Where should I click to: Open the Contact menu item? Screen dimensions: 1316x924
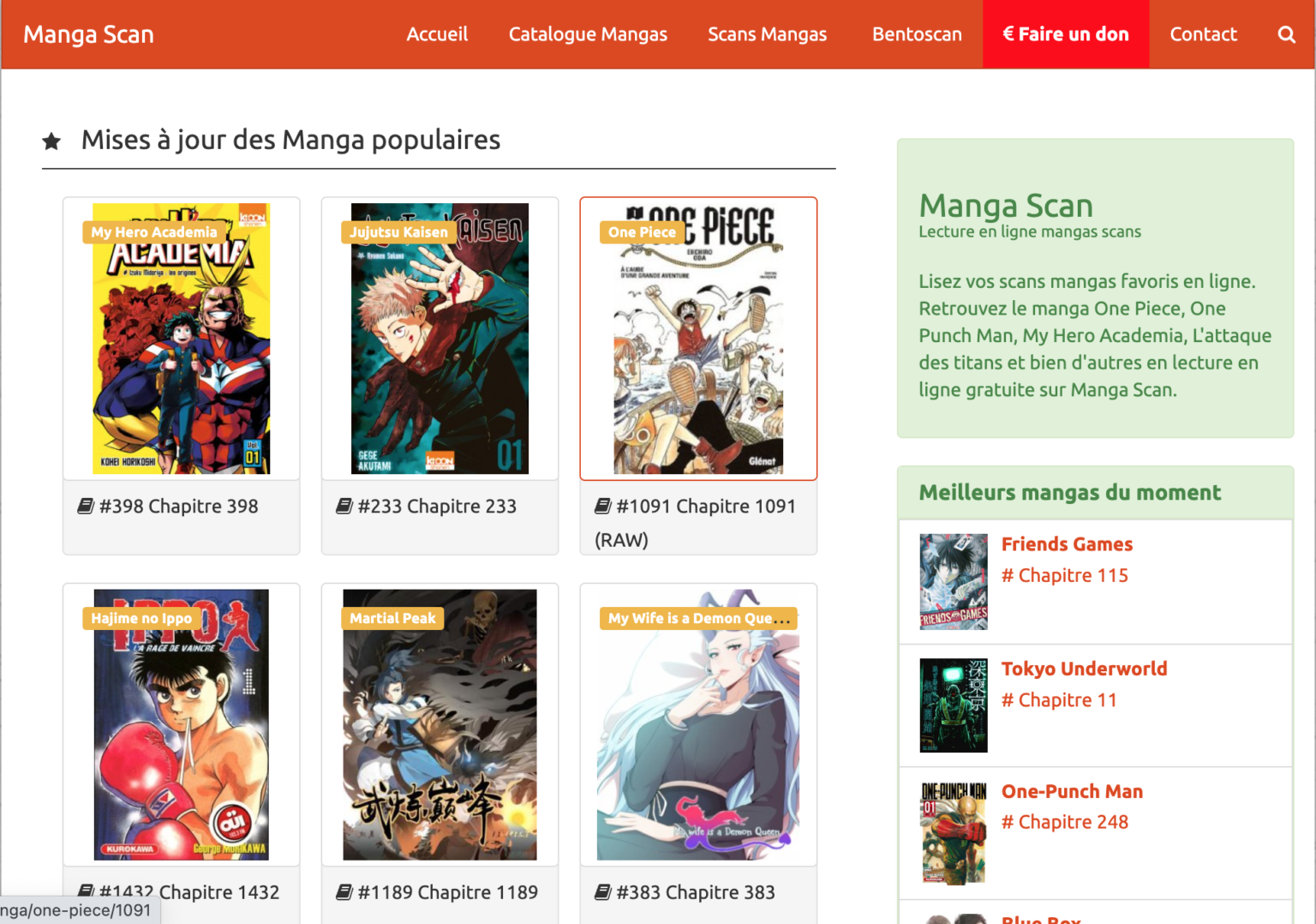(x=1203, y=34)
